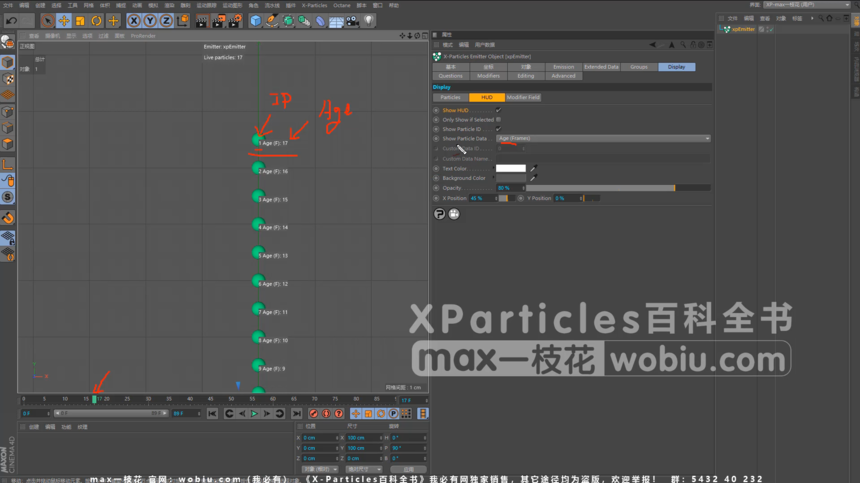Viewport: 860px width, 483px height.
Task: Step to the next frame
Action: (x=267, y=414)
